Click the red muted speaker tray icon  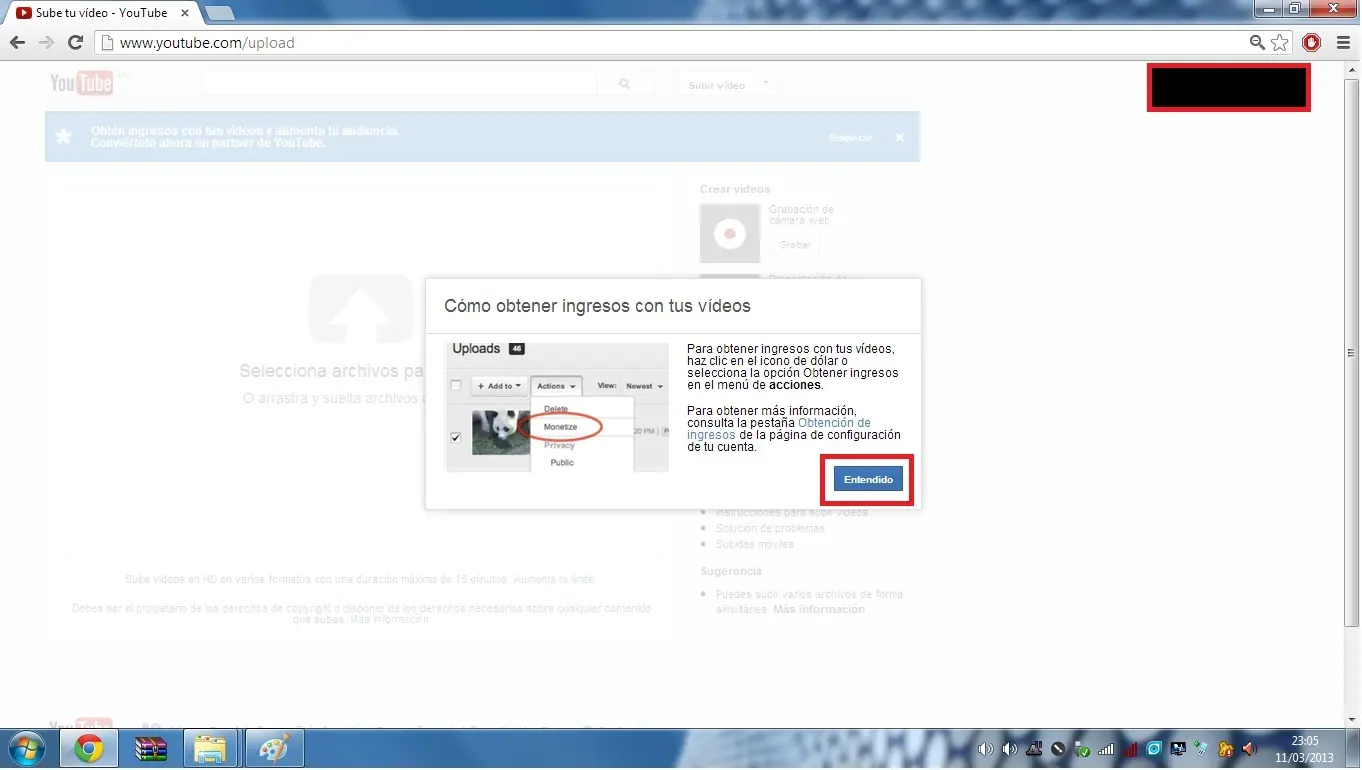click(1250, 749)
